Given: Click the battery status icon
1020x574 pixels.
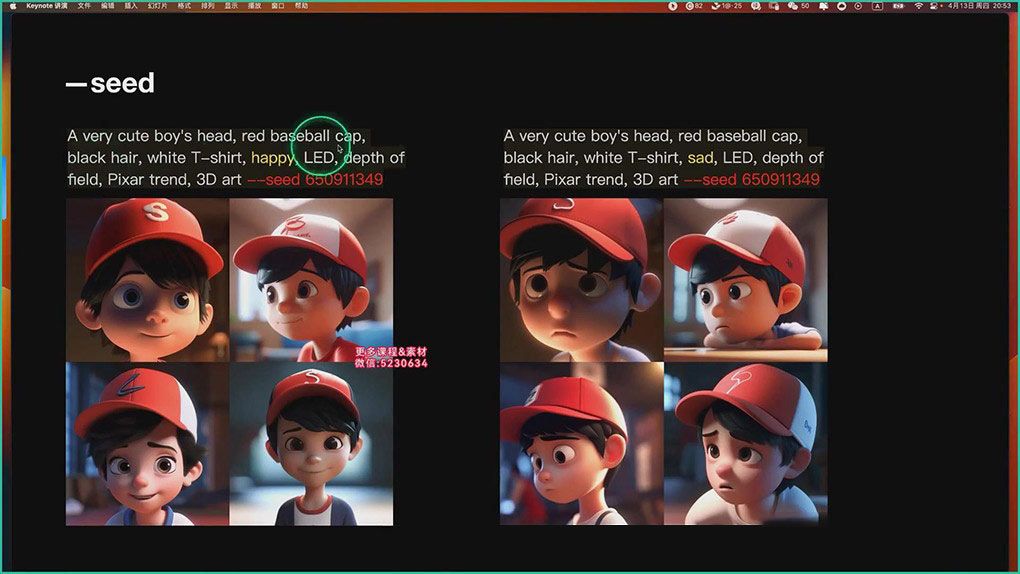Looking at the screenshot, I should pos(897,5).
